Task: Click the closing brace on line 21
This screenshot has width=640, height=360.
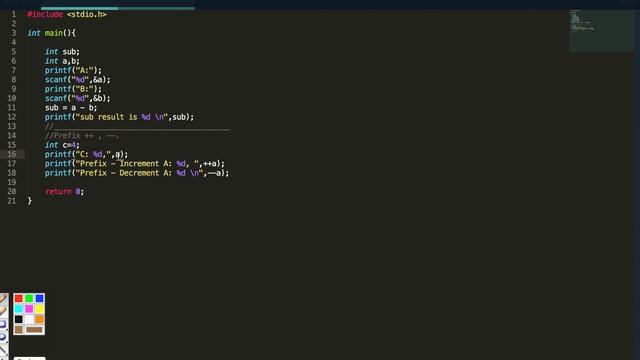Action: coord(29,201)
